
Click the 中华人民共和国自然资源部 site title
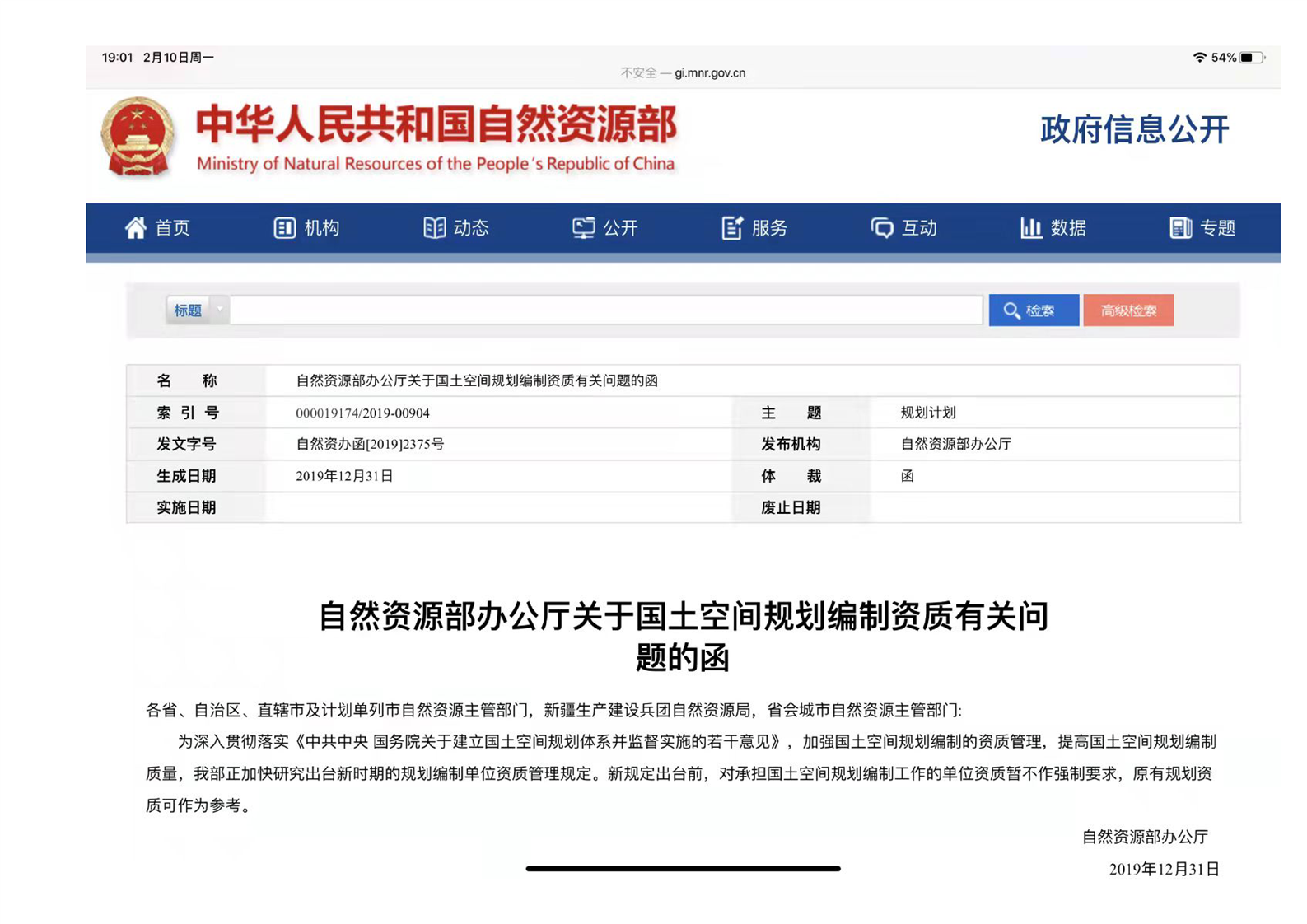[x=436, y=125]
